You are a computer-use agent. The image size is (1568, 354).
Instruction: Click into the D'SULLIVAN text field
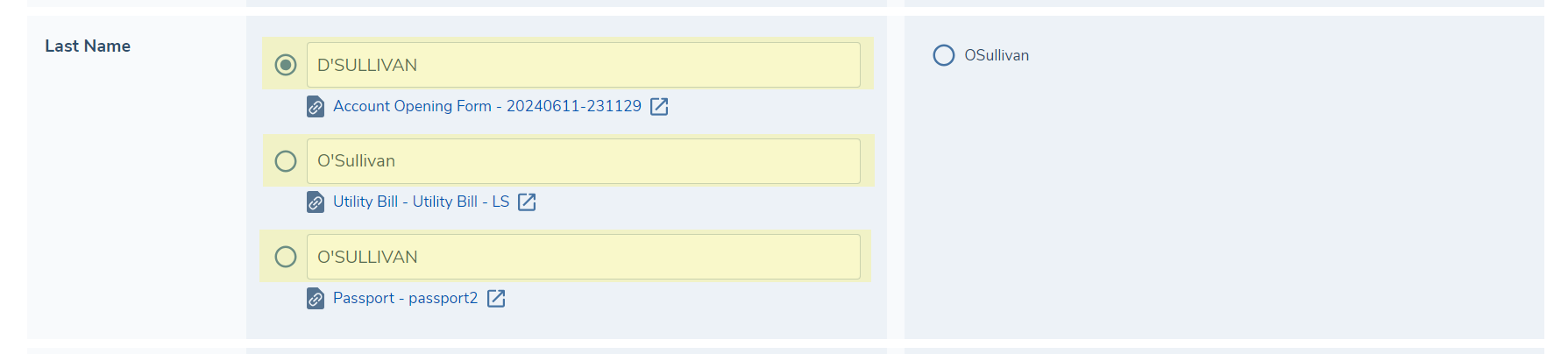click(x=583, y=65)
